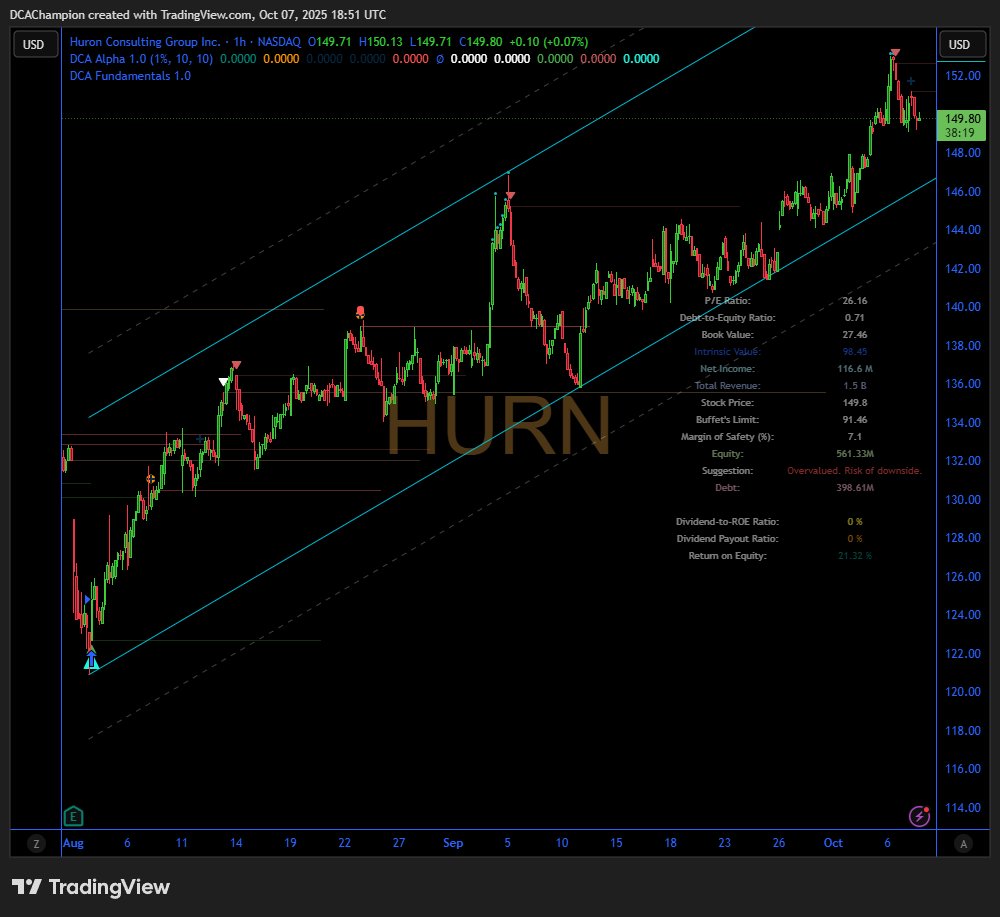Screen dimensions: 1000x917
Task: Select the DCA Alpha 1.0 indicator legend
Action: (x=141, y=59)
